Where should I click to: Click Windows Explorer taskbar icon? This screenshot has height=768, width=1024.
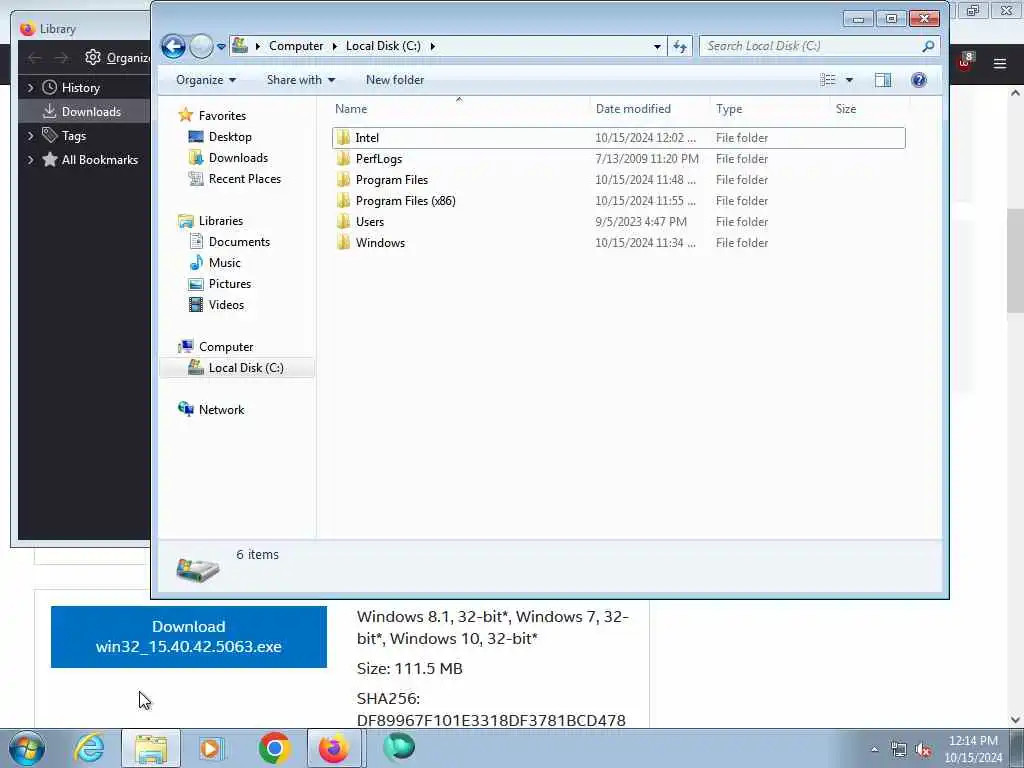(x=151, y=748)
